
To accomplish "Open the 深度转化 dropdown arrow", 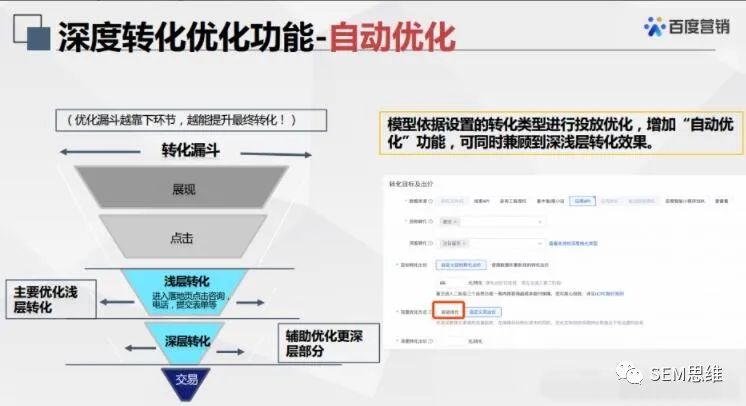I will pos(540,243).
